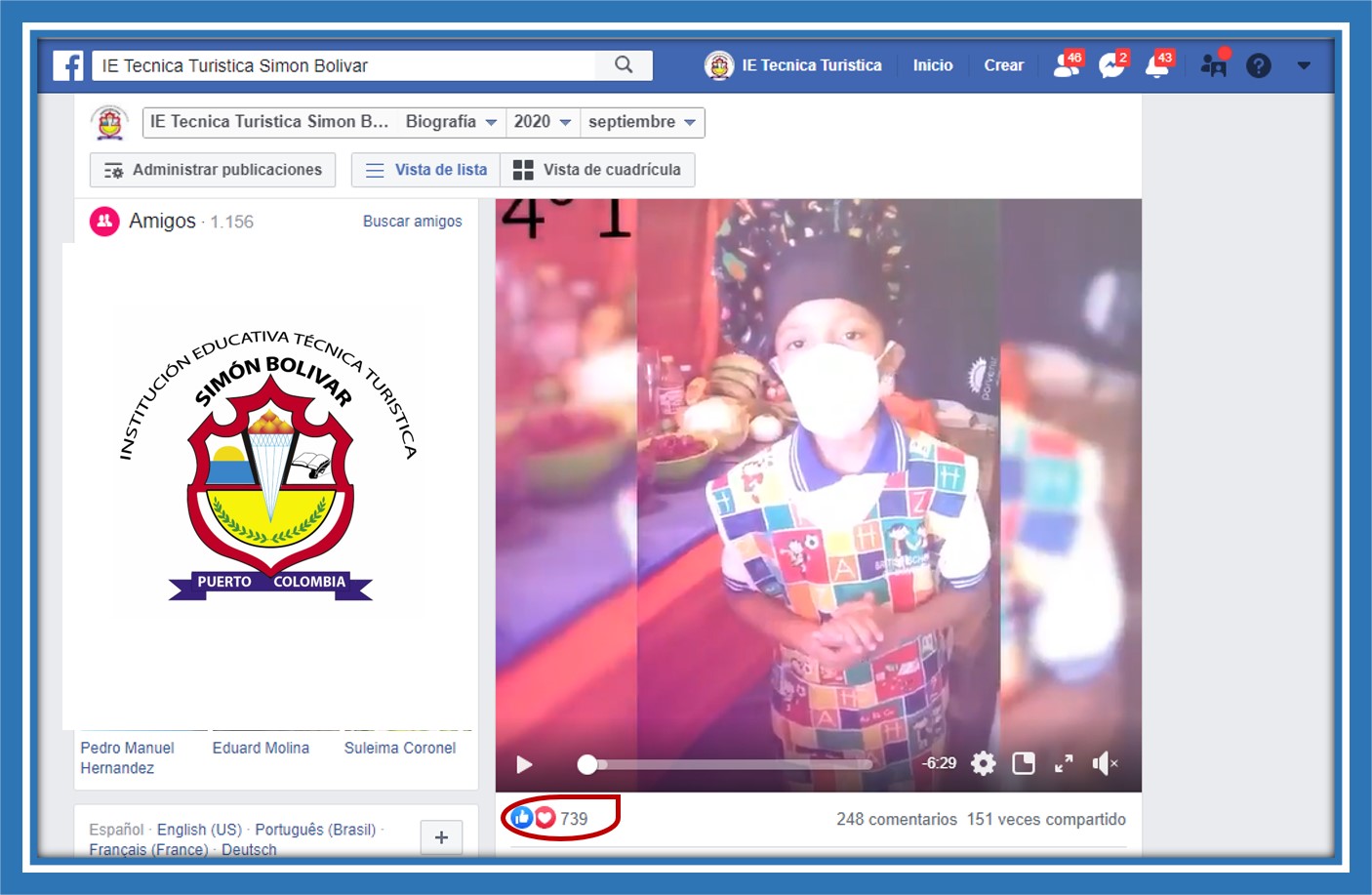Viewport: 1372px width, 895px height.
Task: Open friend requests icon
Action: 1067,65
